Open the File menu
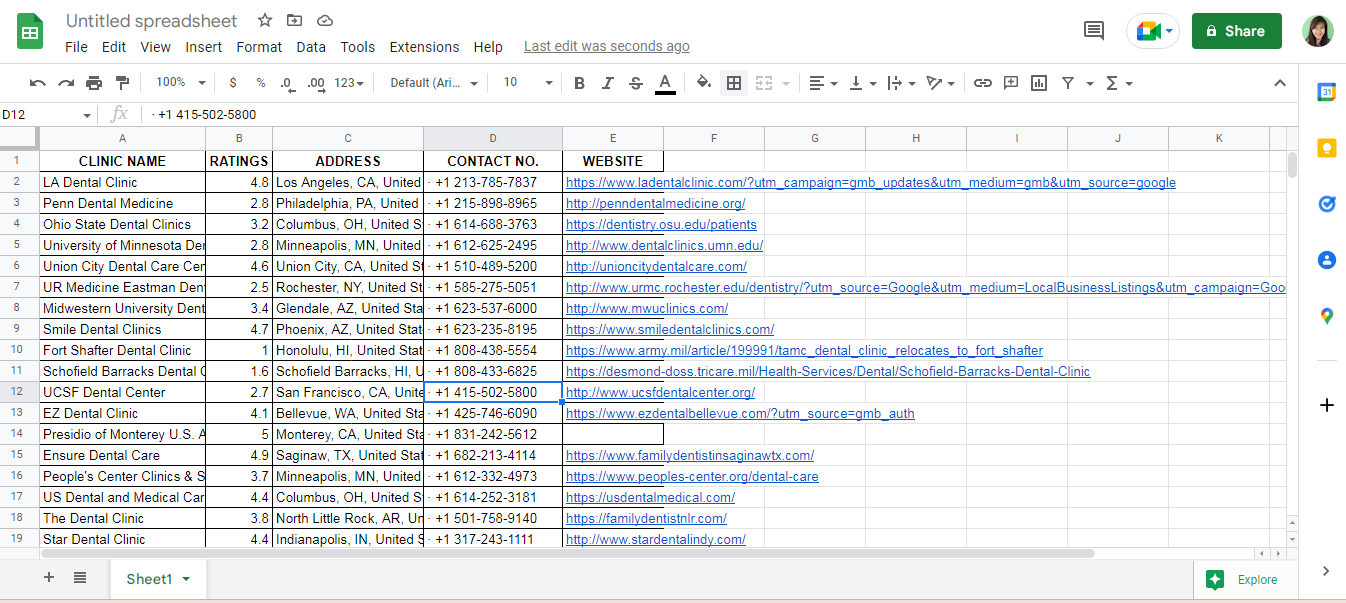The width and height of the screenshot is (1346, 603). (x=76, y=47)
